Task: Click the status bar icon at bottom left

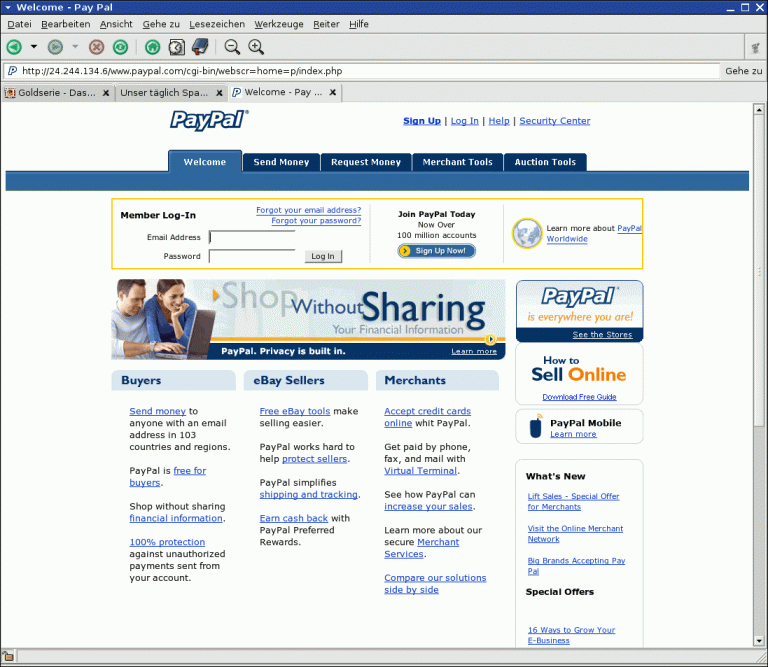Action: 8,655
